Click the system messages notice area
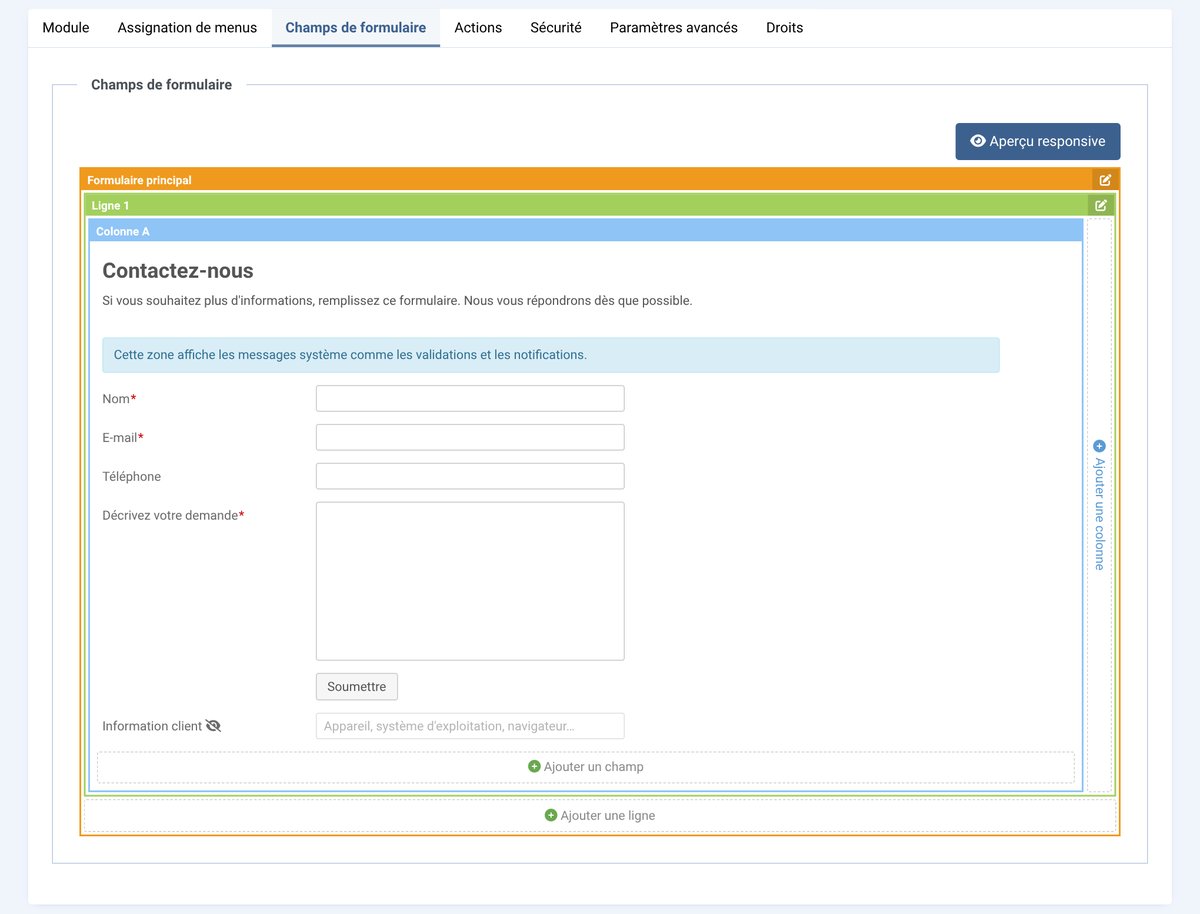Screen dimensions: 1200x914 click(551, 355)
